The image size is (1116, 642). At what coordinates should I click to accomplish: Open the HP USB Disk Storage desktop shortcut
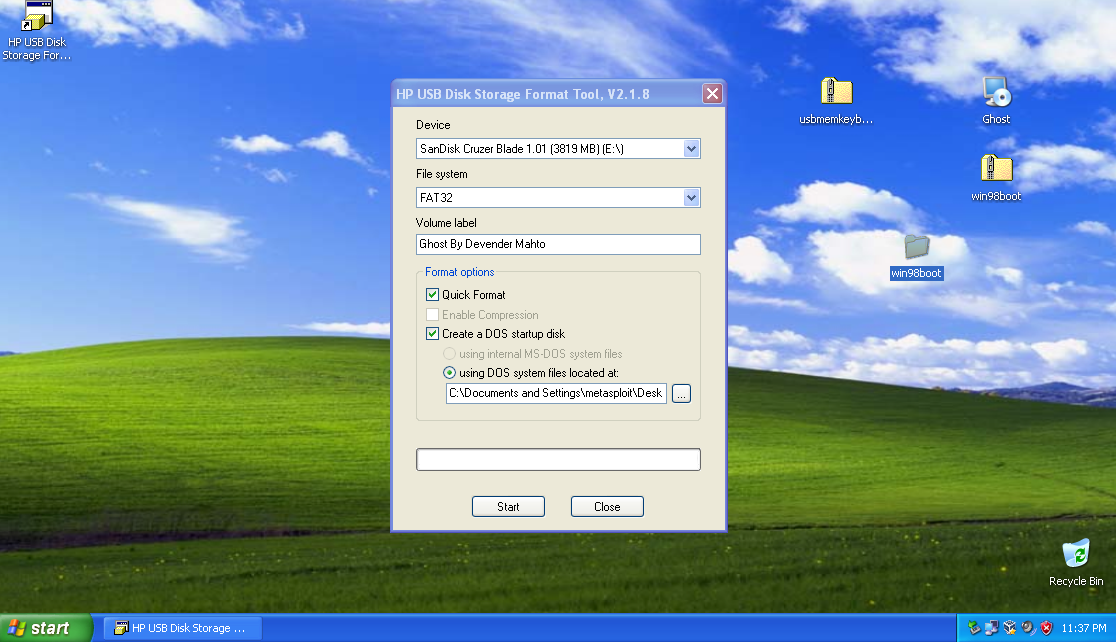[37, 31]
